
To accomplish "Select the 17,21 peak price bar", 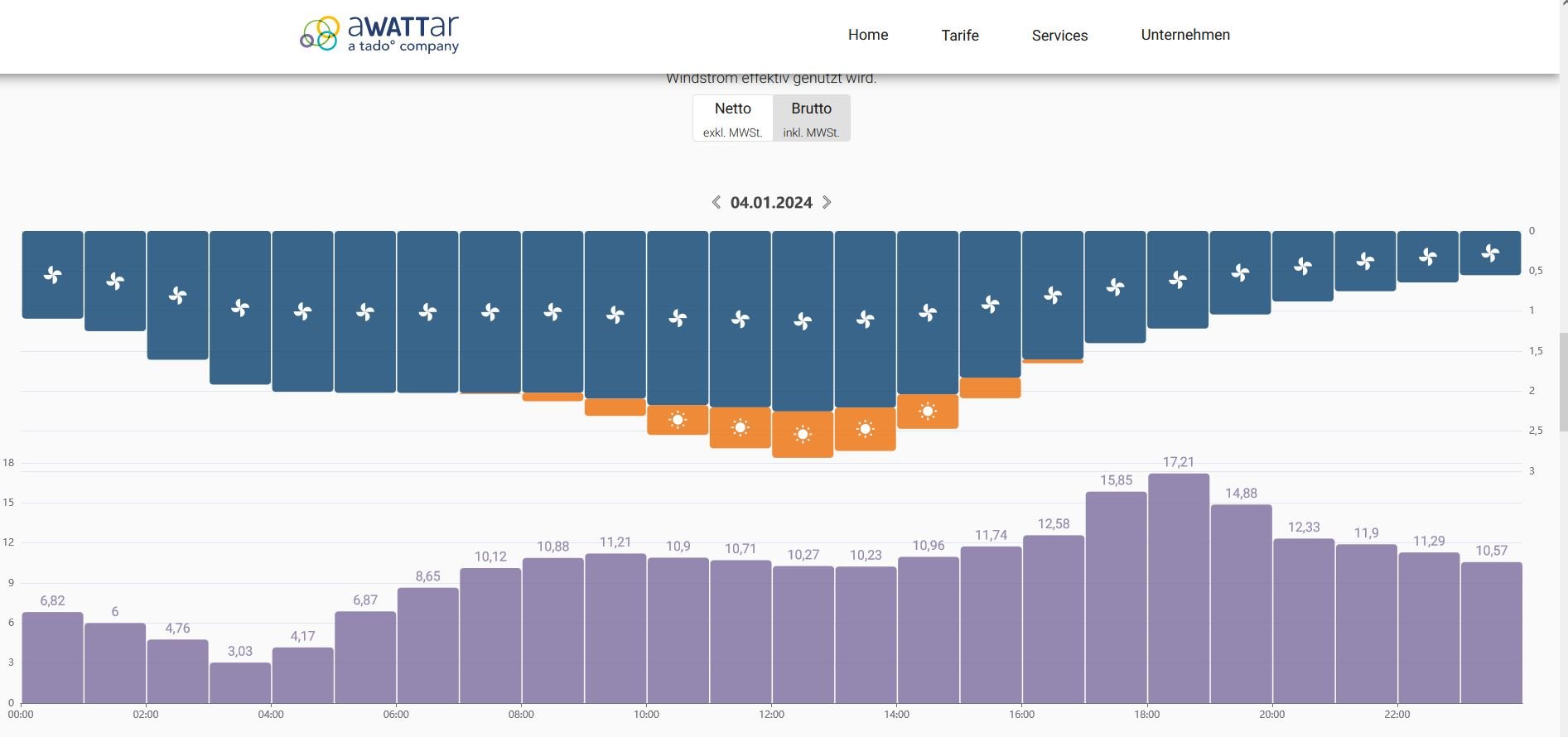I will pos(1178,588).
